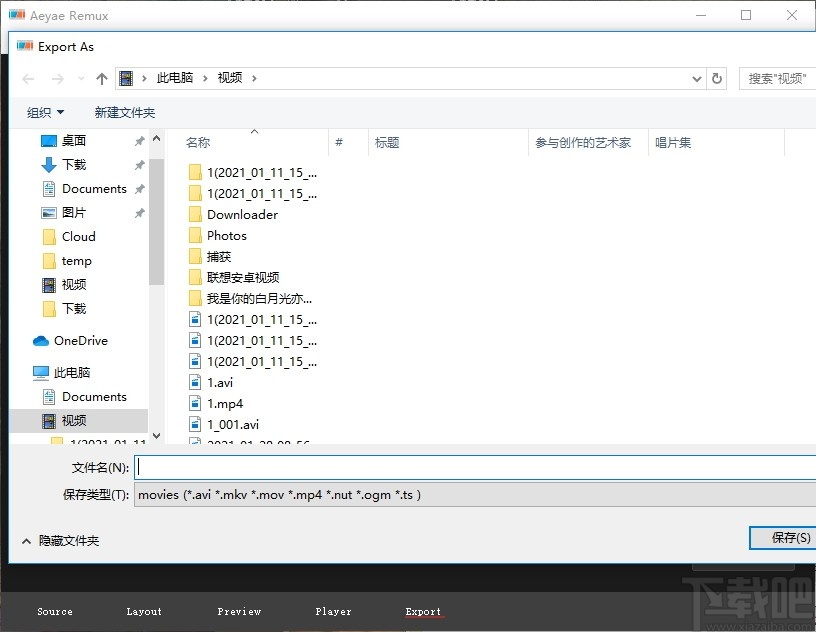Open the Photos folder
Image resolution: width=816 pixels, height=632 pixels.
[228, 235]
